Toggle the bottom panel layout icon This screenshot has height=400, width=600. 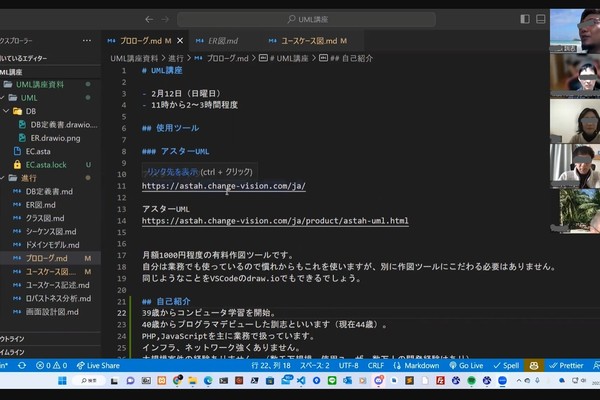click(x=541, y=19)
